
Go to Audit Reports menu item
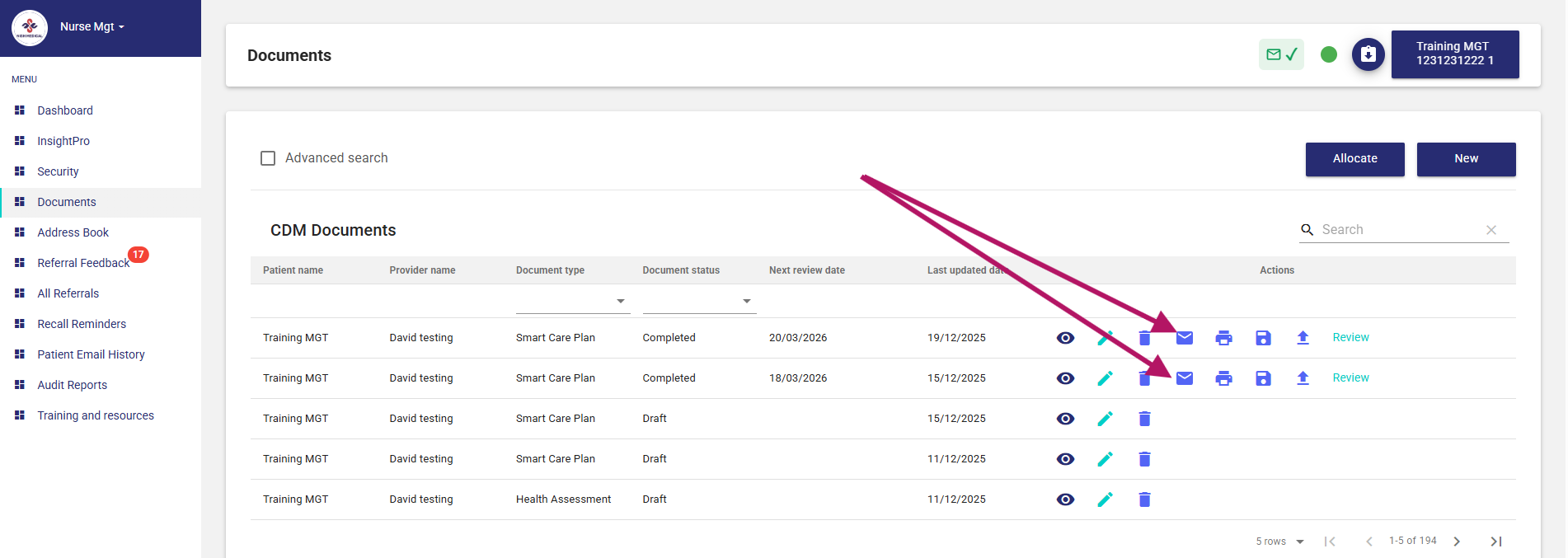[x=72, y=385]
